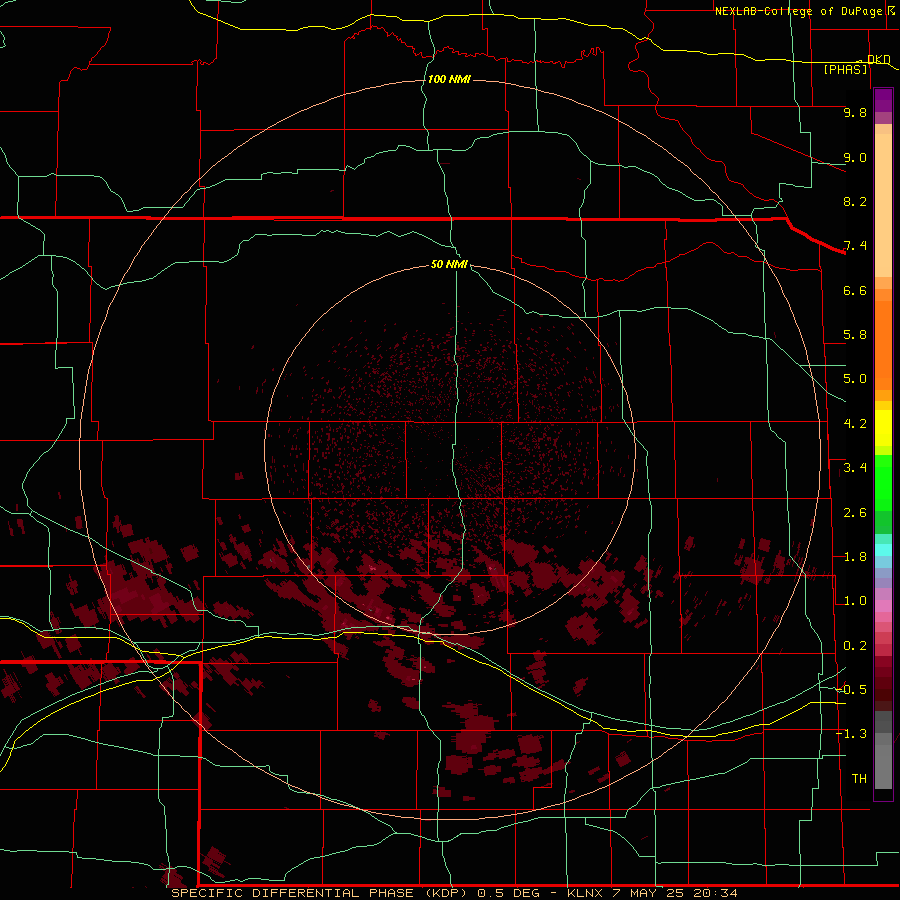Screen dimensions: 900x900
Task: Pick the yellow segment of color bar
Action: (883, 428)
